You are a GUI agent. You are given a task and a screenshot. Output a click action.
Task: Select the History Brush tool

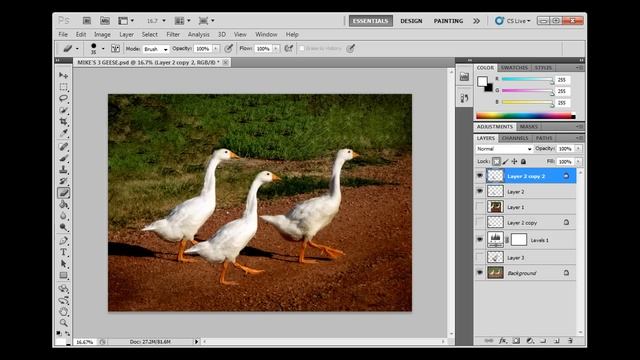tap(63, 181)
